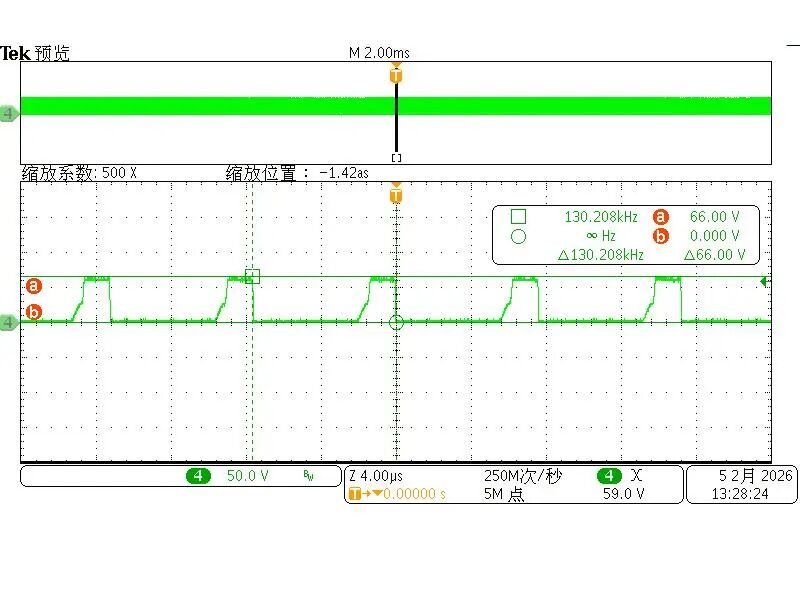Click the ∞ Hz circle cursor reading
The image size is (800, 600).
[601, 236]
